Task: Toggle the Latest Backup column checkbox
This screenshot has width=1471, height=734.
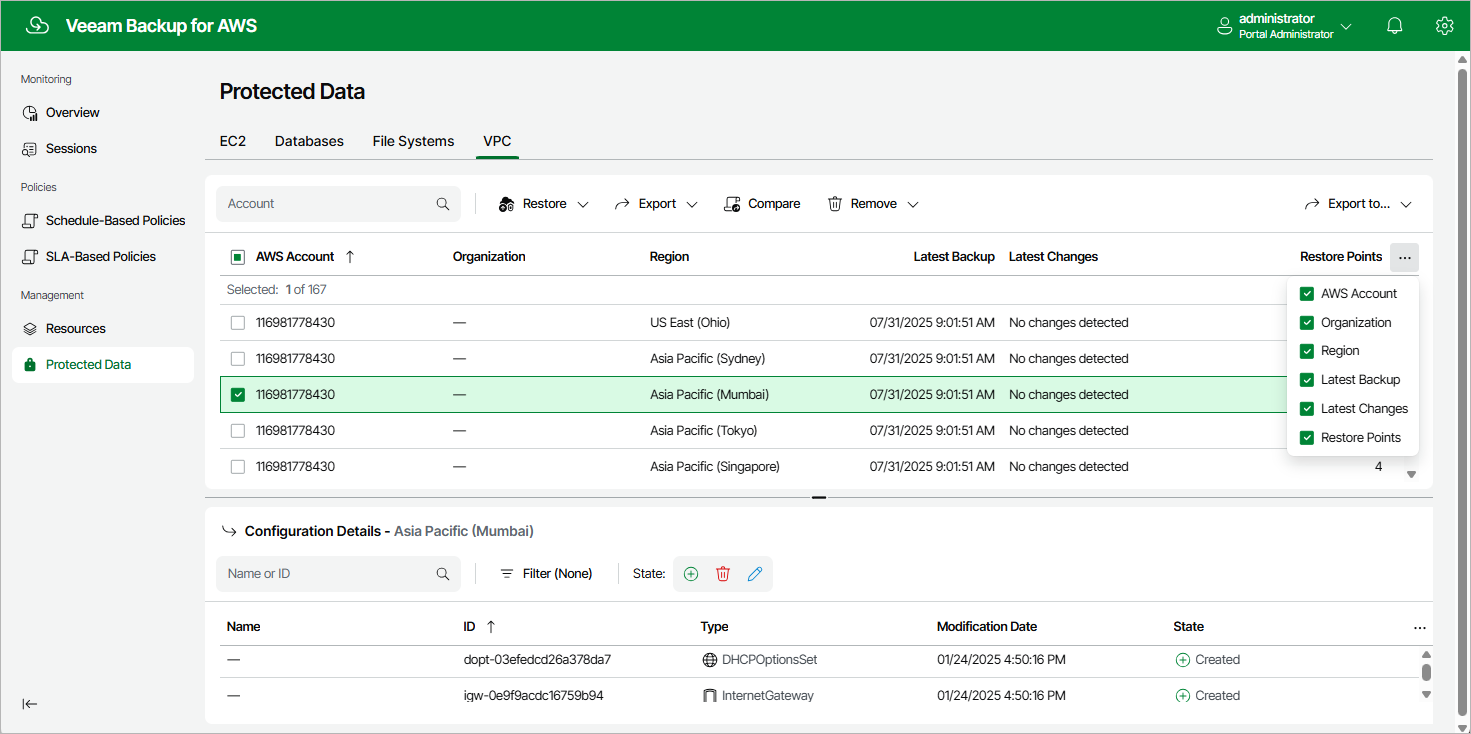Action: pyautogui.click(x=1307, y=380)
